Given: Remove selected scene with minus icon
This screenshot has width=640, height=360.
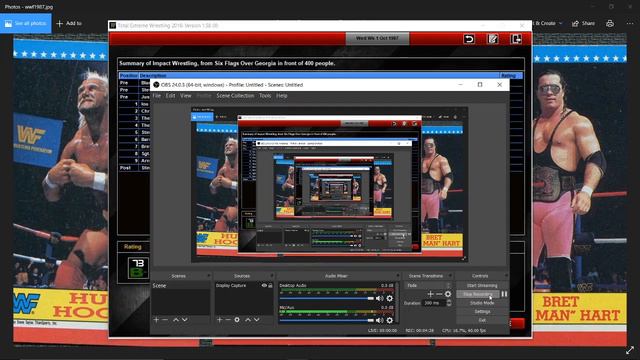Looking at the screenshot, I should pos(165,320).
